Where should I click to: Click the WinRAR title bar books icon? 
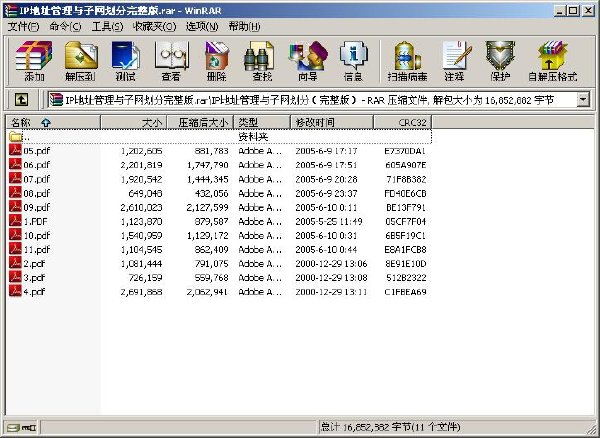pyautogui.click(x=12, y=10)
